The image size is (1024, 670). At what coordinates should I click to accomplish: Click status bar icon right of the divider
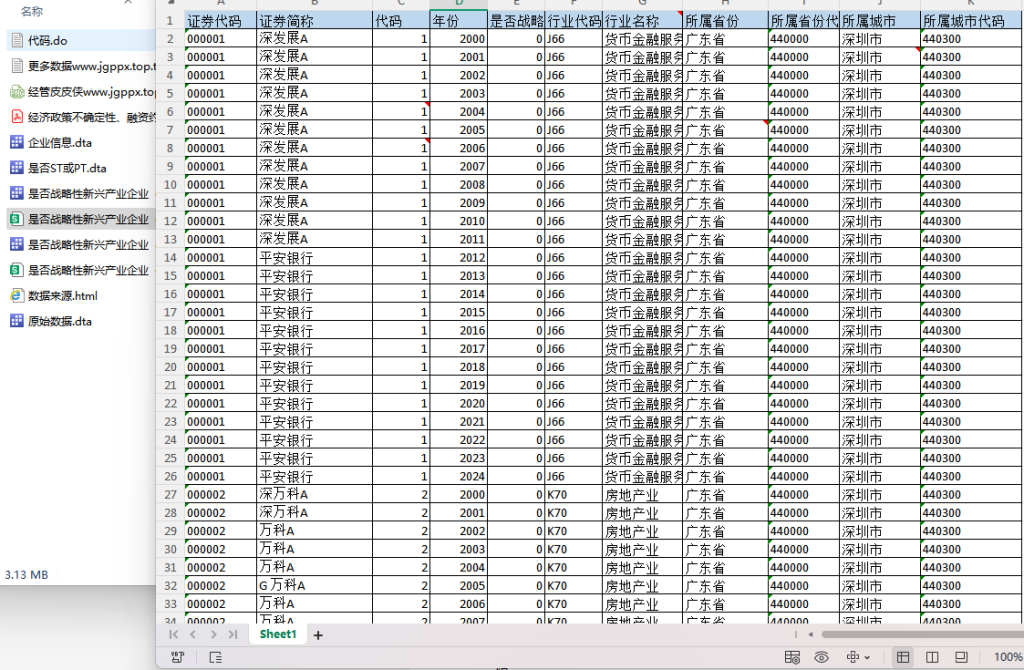216,658
